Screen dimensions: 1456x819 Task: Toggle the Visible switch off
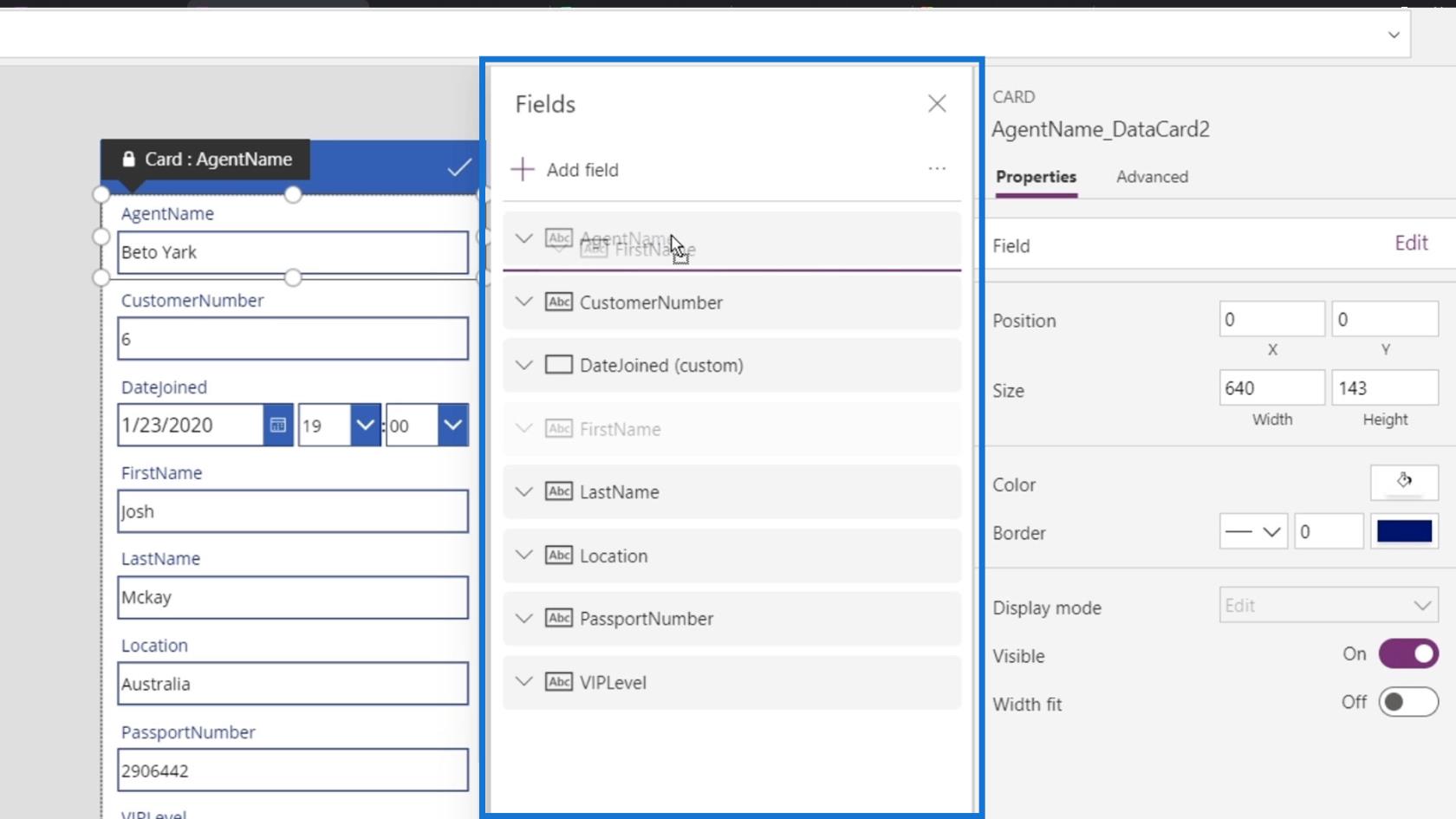[1408, 654]
